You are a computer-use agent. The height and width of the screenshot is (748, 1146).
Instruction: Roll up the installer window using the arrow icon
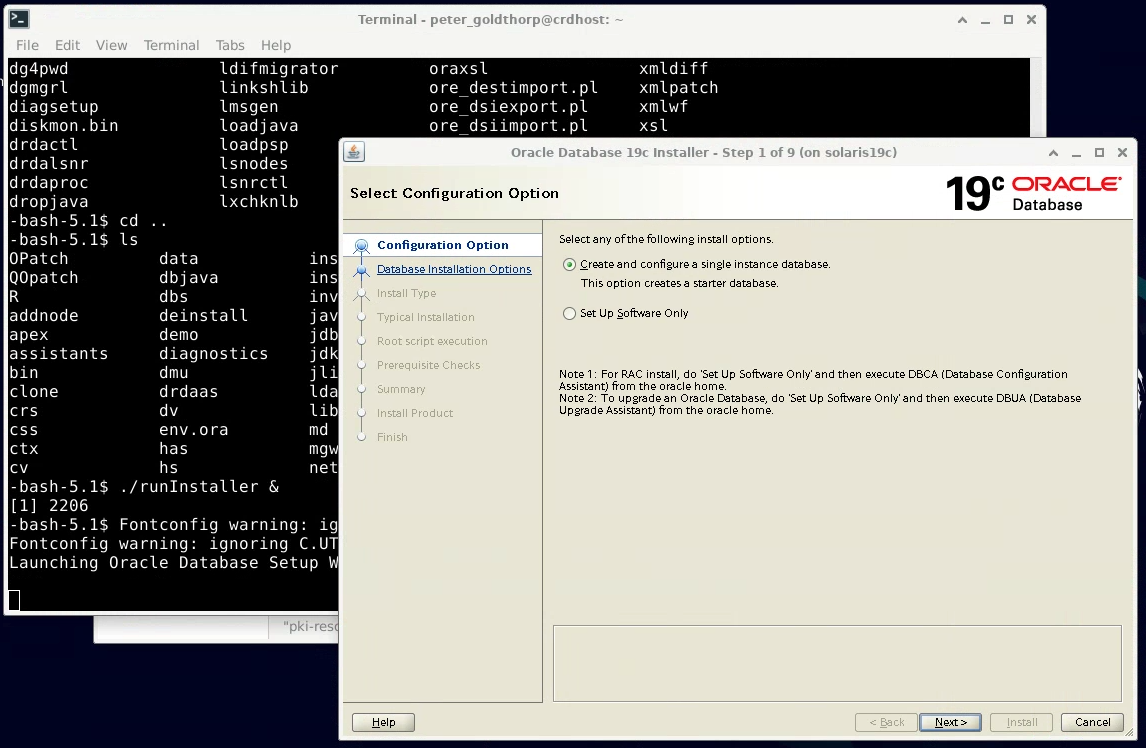1052,153
